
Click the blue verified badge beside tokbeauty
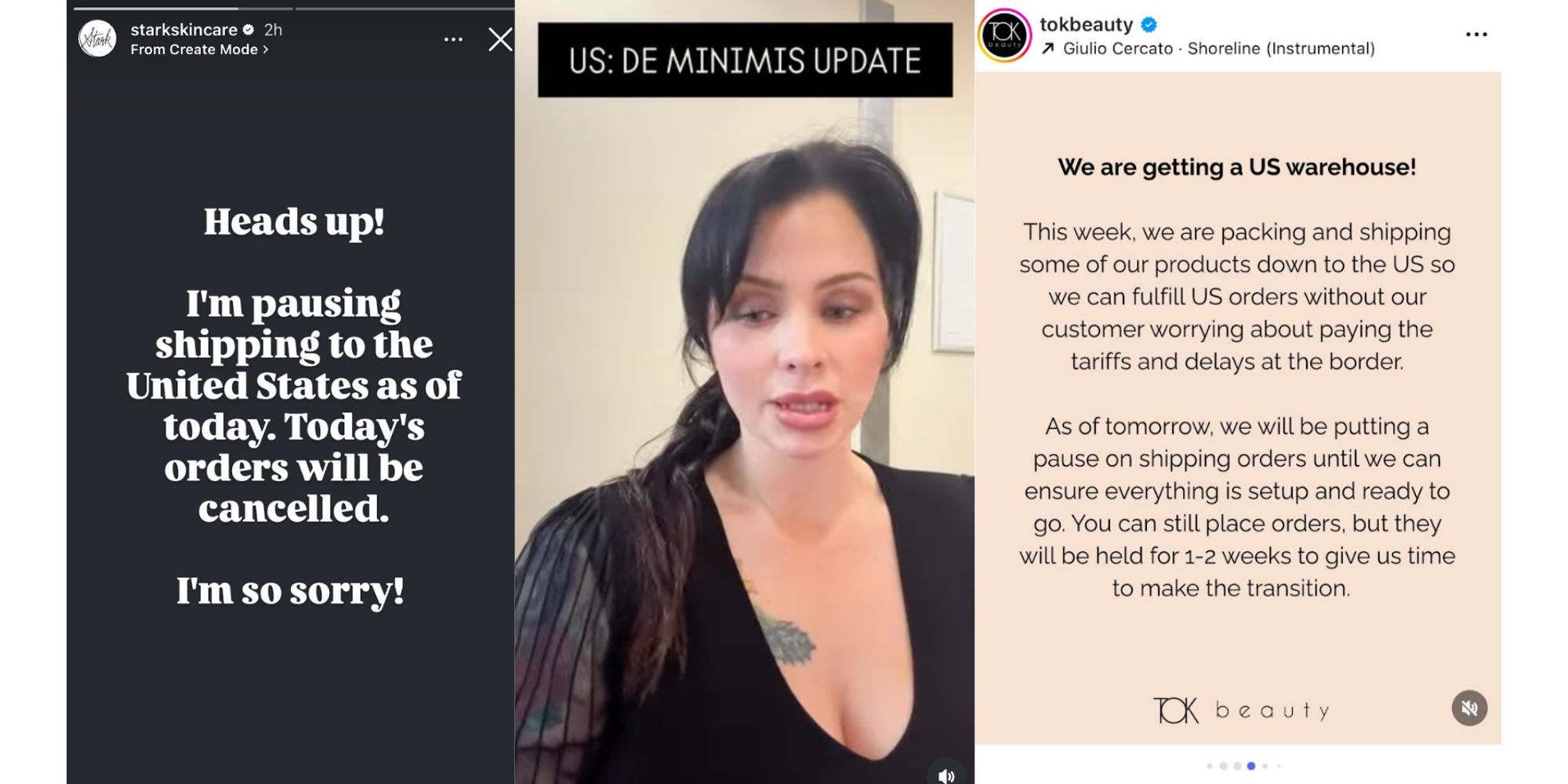coord(1149,25)
